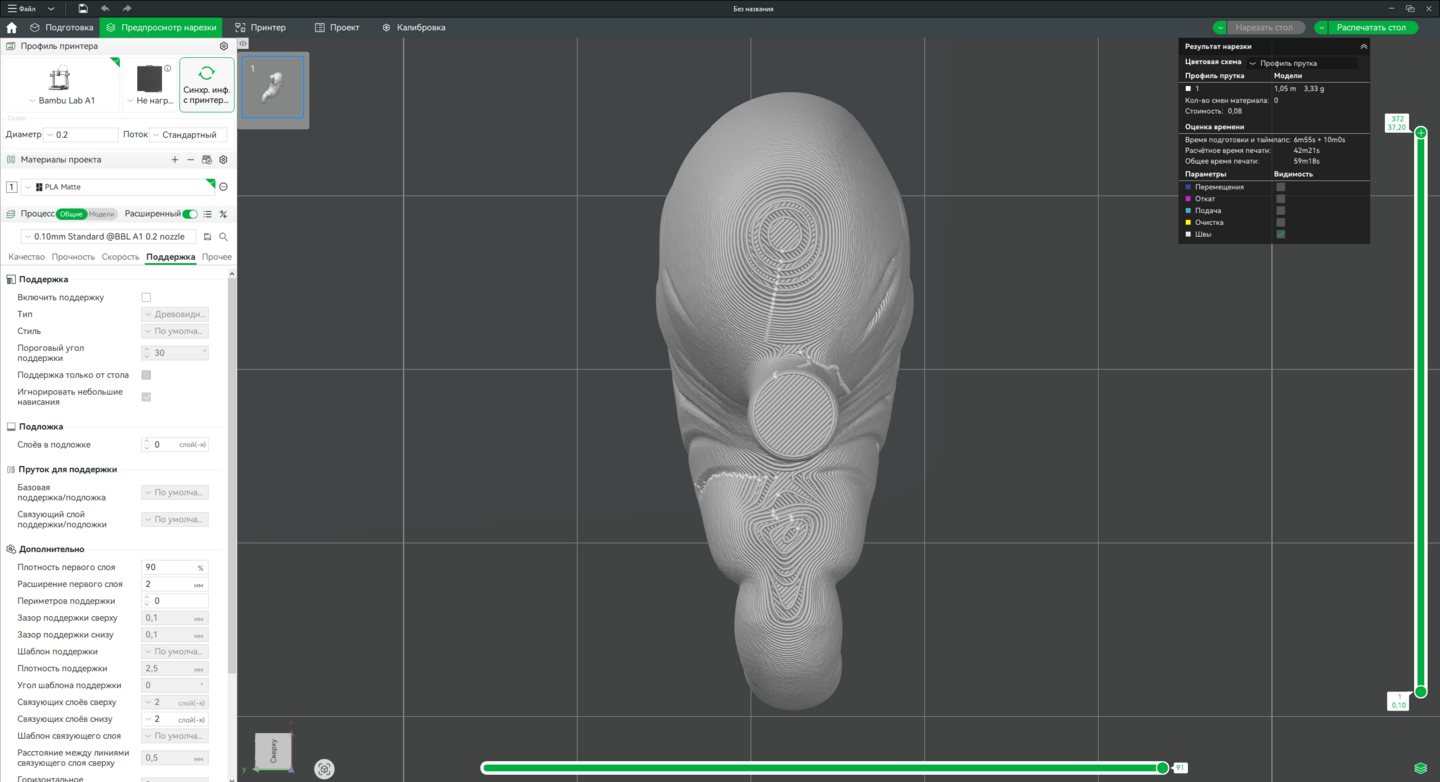The height and width of the screenshot is (782, 1440).
Task: Switch process scope to Модели
Action: click(102, 214)
